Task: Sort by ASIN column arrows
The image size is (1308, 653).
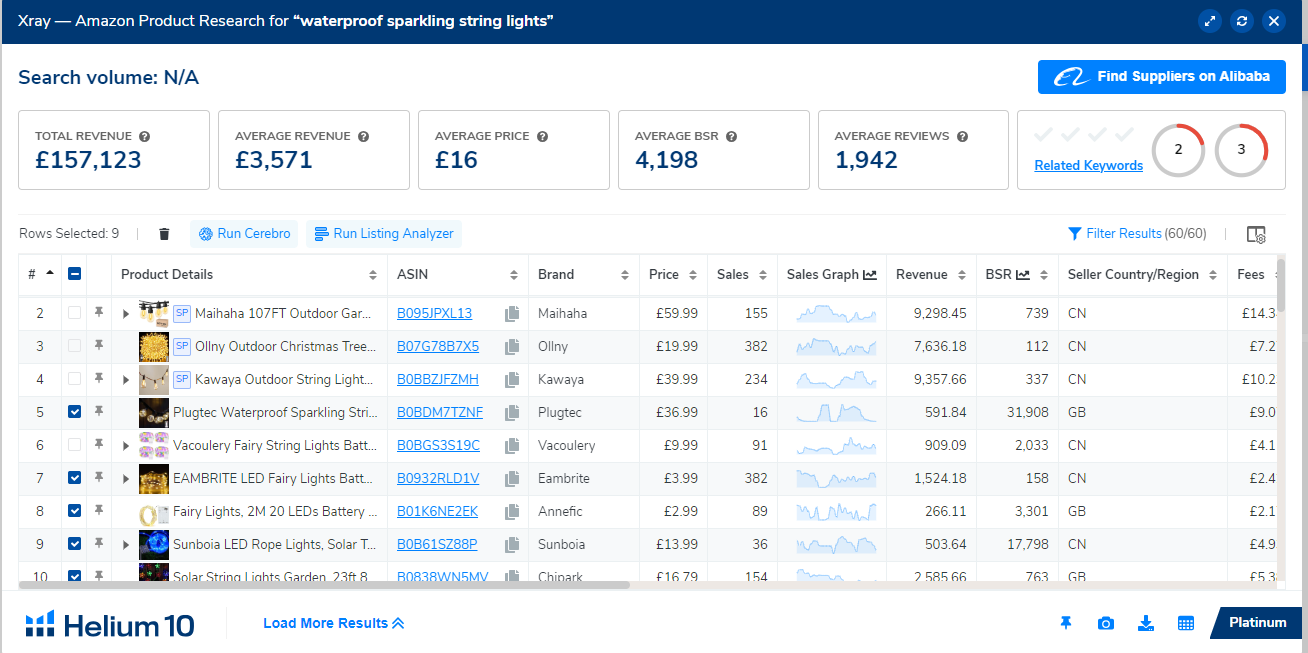Action: pyautogui.click(x=514, y=275)
